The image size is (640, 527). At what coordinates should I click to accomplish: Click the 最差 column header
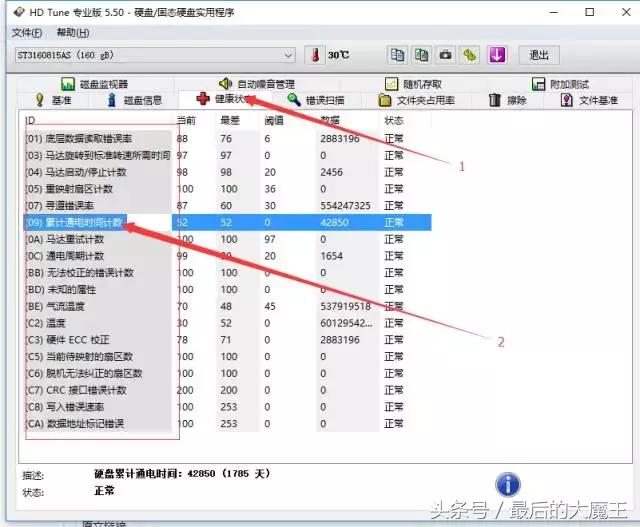pyautogui.click(x=230, y=120)
